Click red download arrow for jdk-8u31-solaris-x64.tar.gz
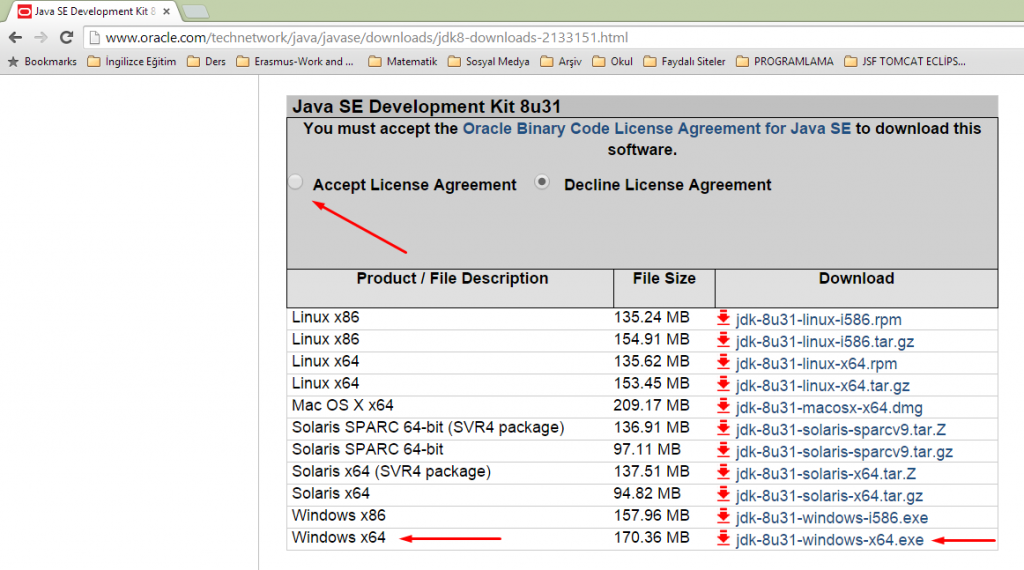 [725, 495]
